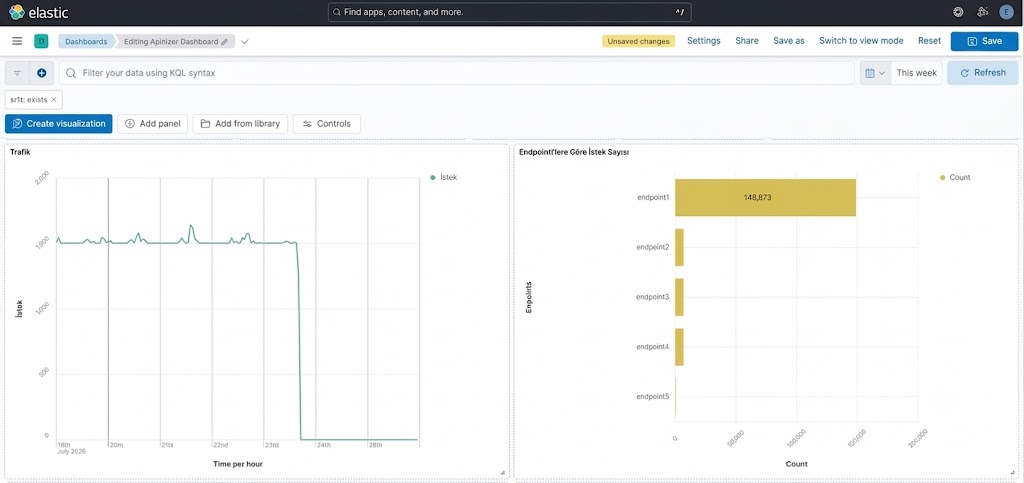Reset dashboard changes
This screenshot has width=1024, height=483.
pos(929,40)
